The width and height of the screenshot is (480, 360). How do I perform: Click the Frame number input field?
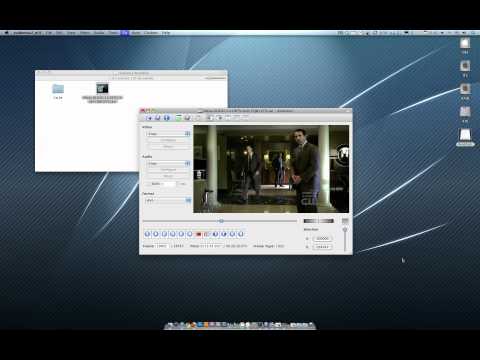coord(162,246)
